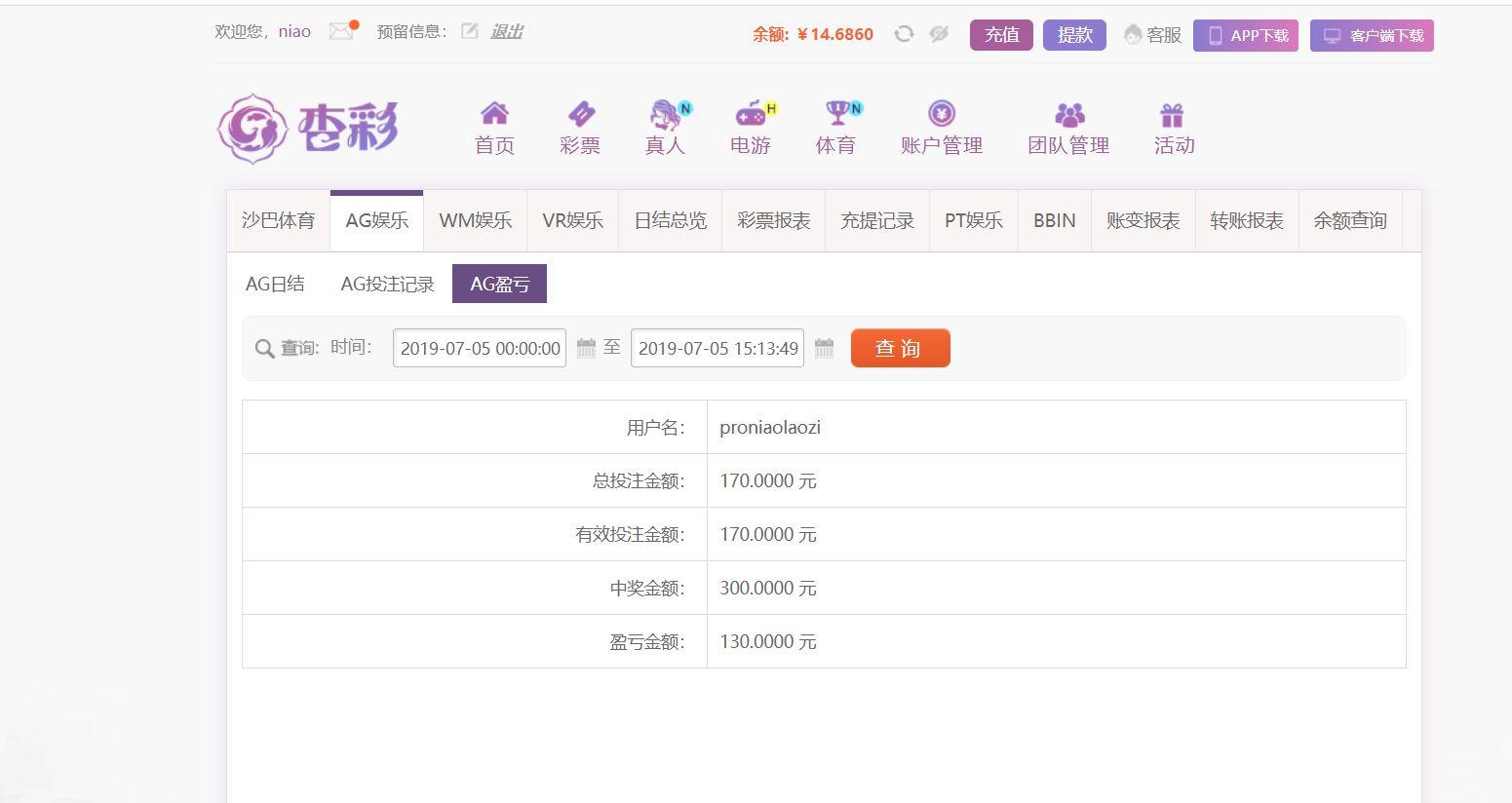1512x803 pixels.
Task: Click the magnifier search icon
Action: coord(264,349)
